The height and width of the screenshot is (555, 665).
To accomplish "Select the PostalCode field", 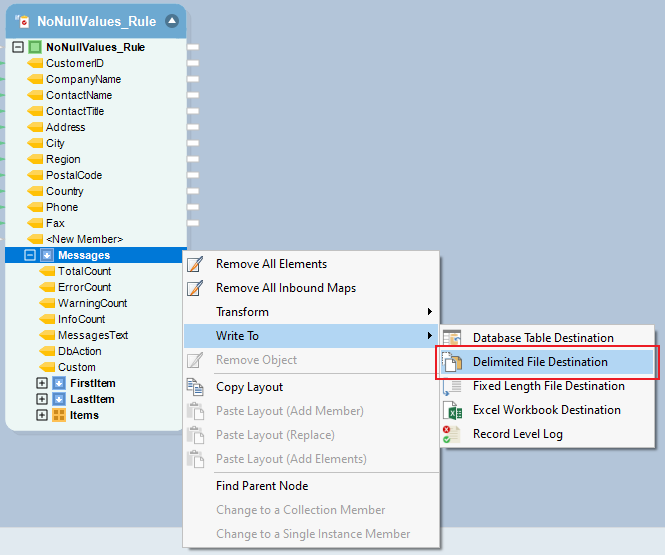I will point(74,175).
